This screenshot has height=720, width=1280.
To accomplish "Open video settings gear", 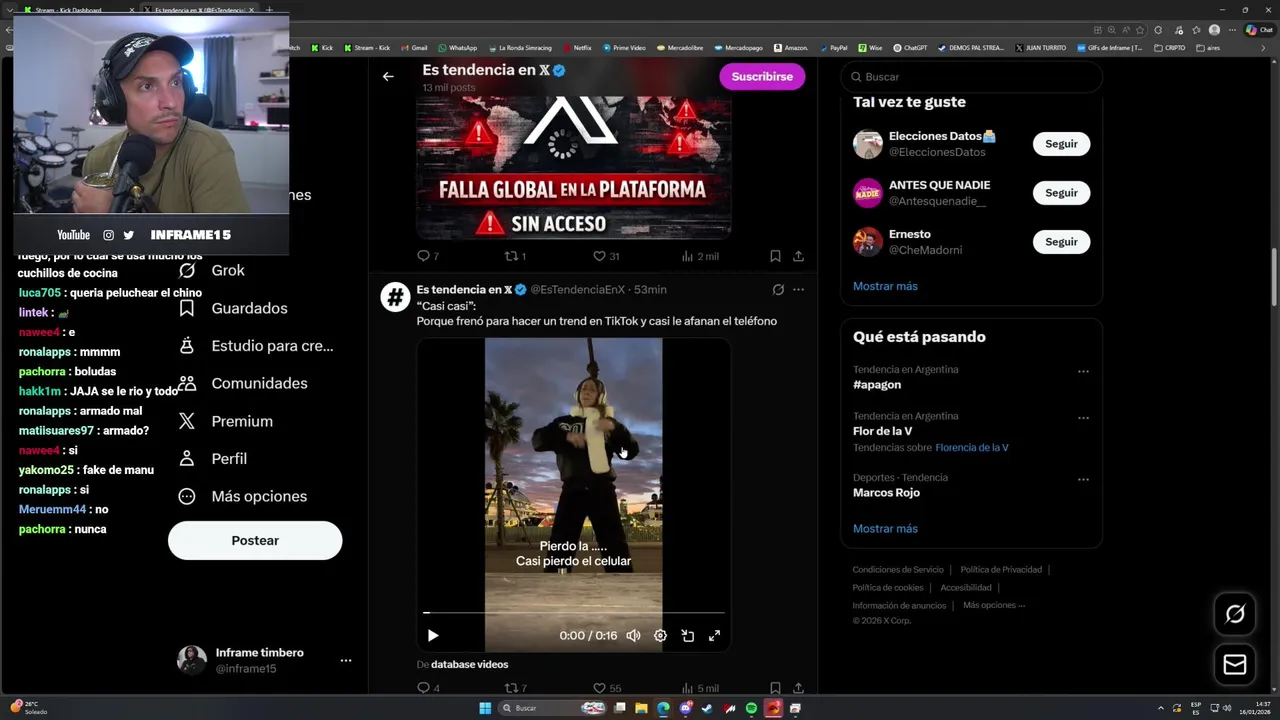I will 660,636.
